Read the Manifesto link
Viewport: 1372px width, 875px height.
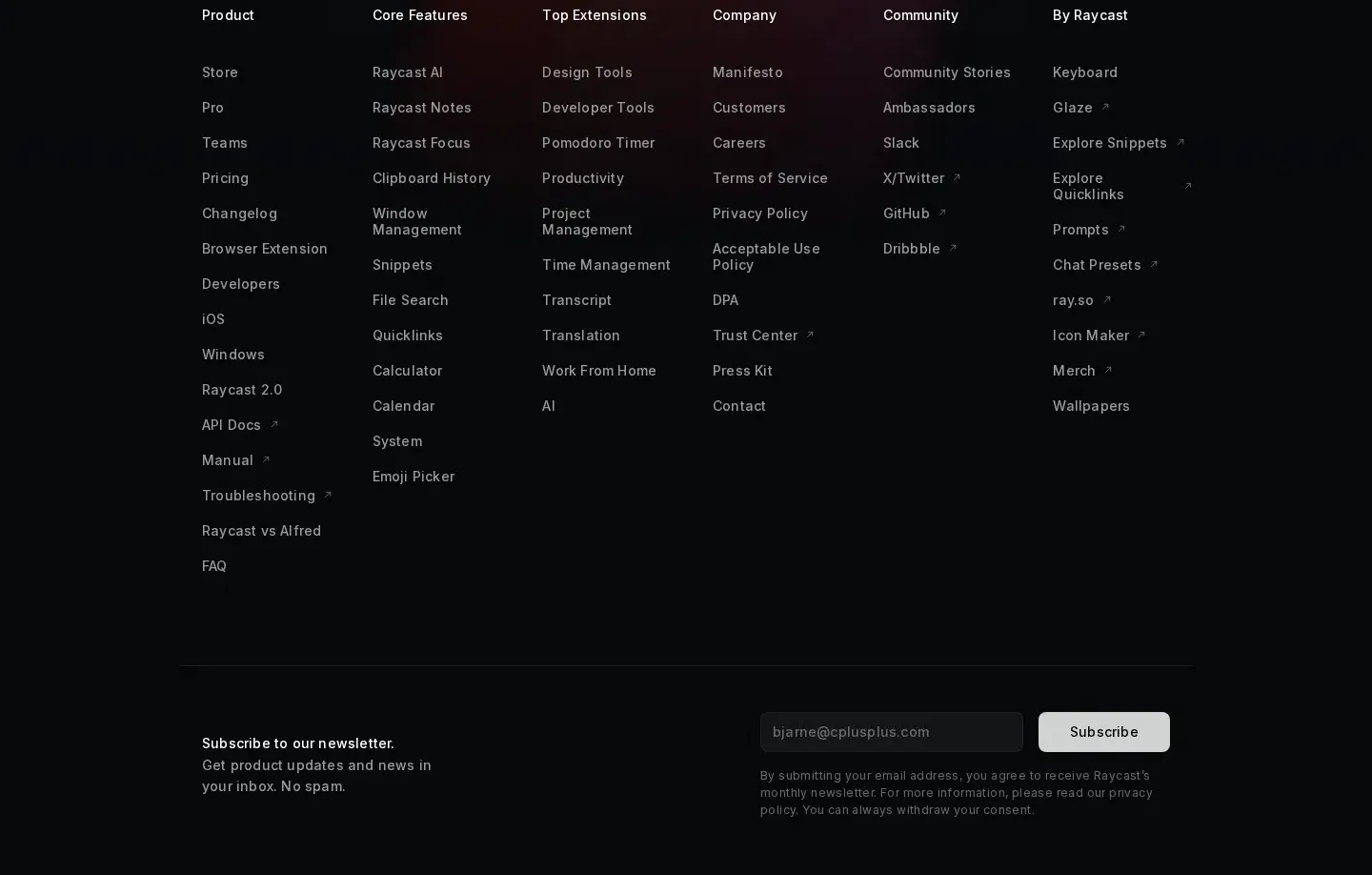(748, 72)
